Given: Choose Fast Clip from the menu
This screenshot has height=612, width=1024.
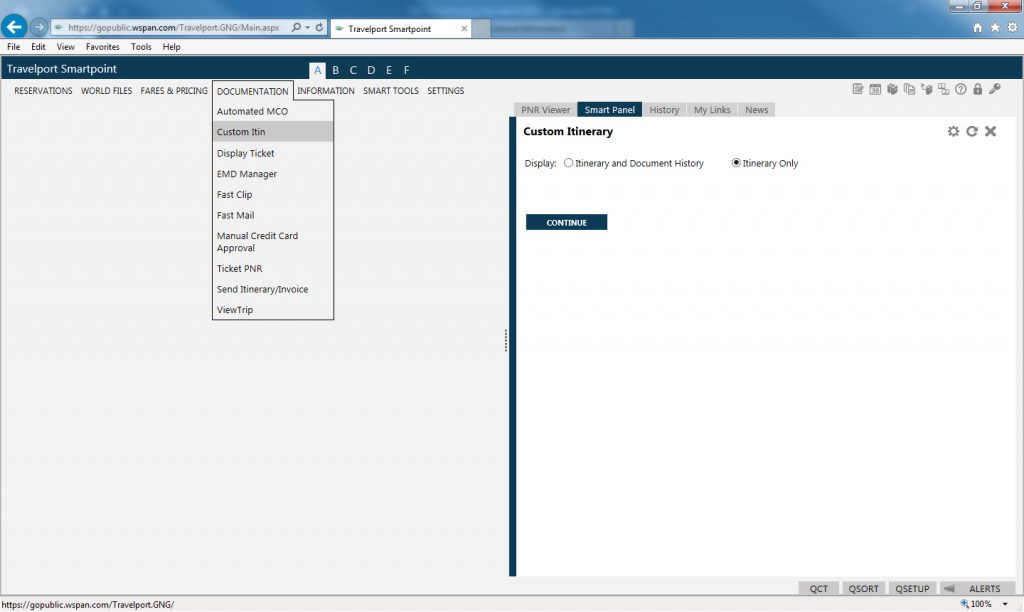Looking at the screenshot, I should [273, 195].
